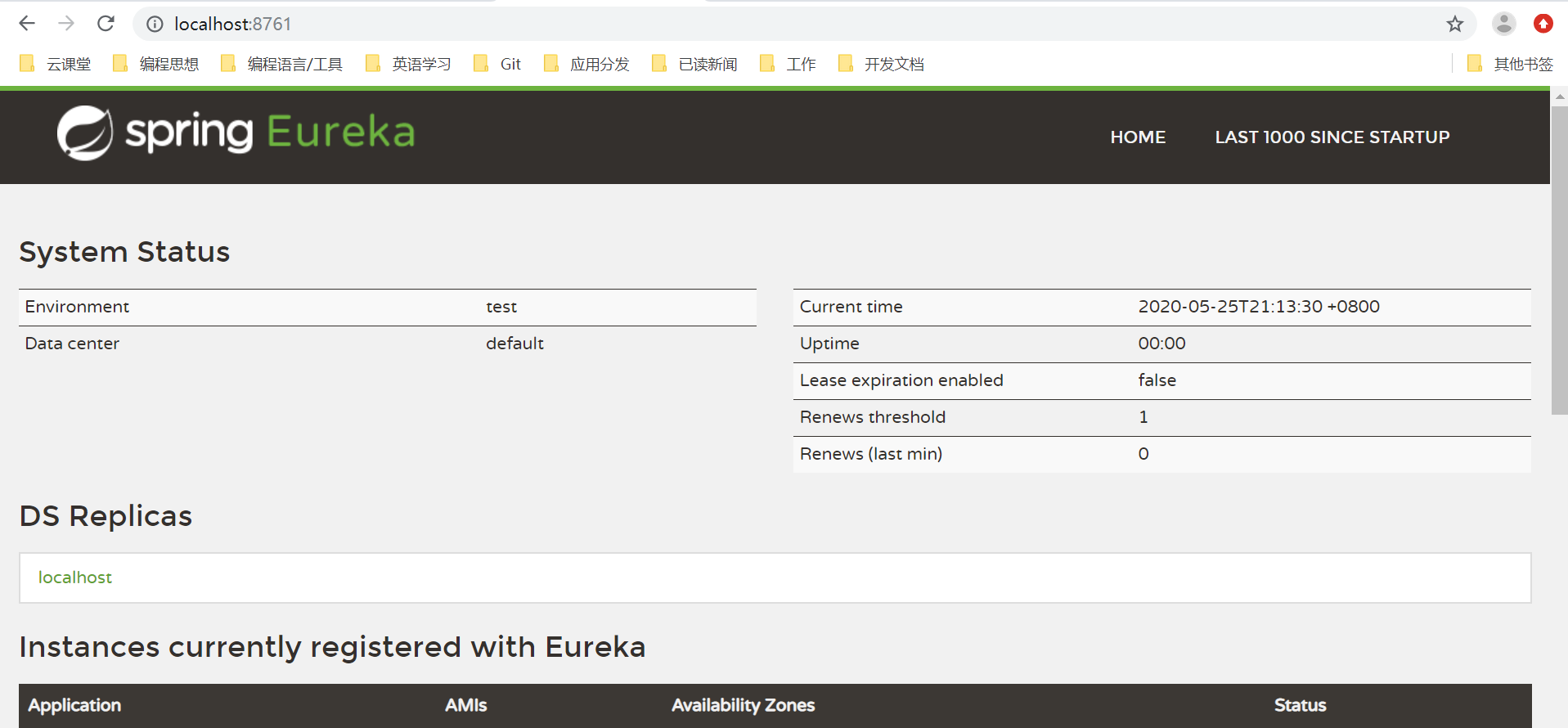This screenshot has height=728, width=1568.
Task: Click the Availability Zones column header
Action: [743, 705]
